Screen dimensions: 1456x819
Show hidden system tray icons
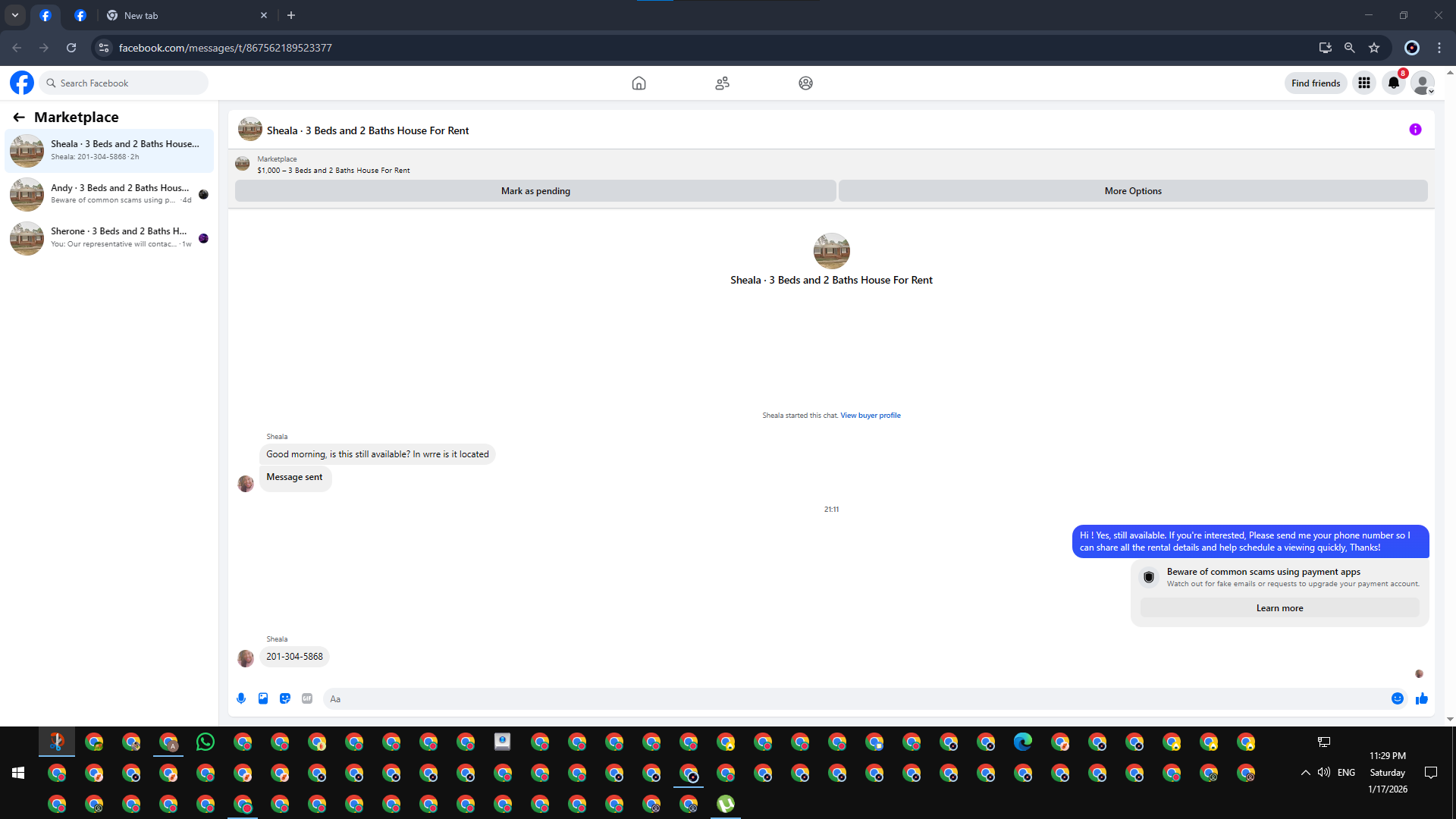1305,773
